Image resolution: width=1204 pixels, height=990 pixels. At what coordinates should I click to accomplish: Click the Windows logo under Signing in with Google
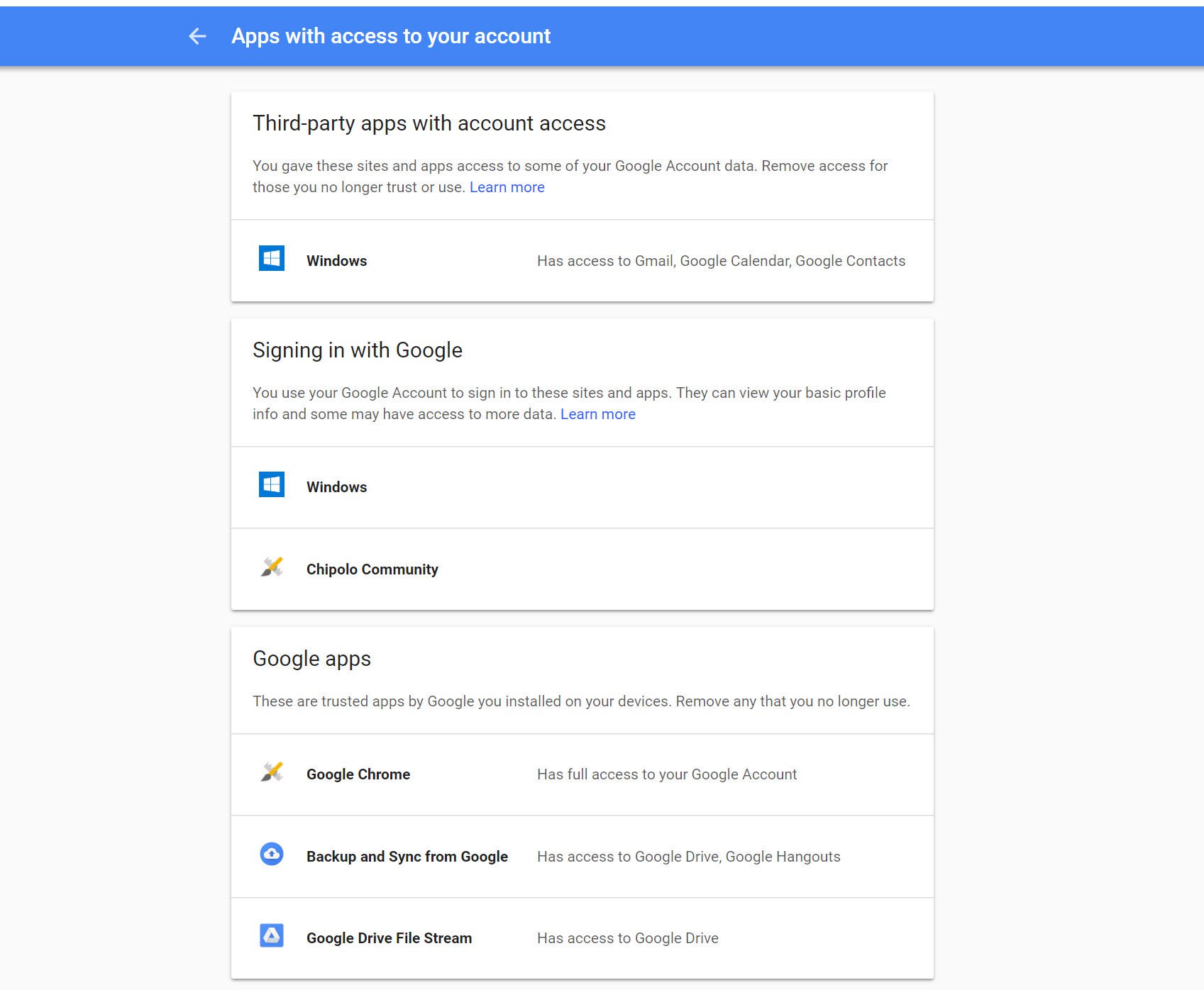tap(272, 484)
